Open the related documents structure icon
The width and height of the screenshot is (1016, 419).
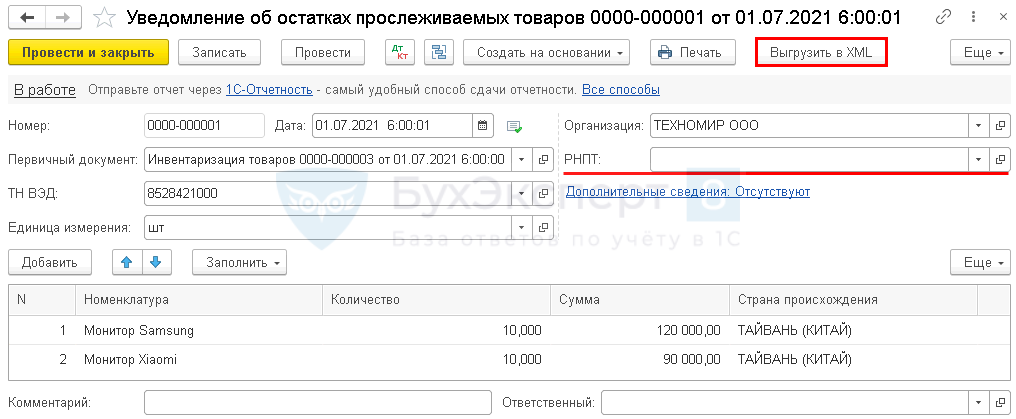pos(439,52)
